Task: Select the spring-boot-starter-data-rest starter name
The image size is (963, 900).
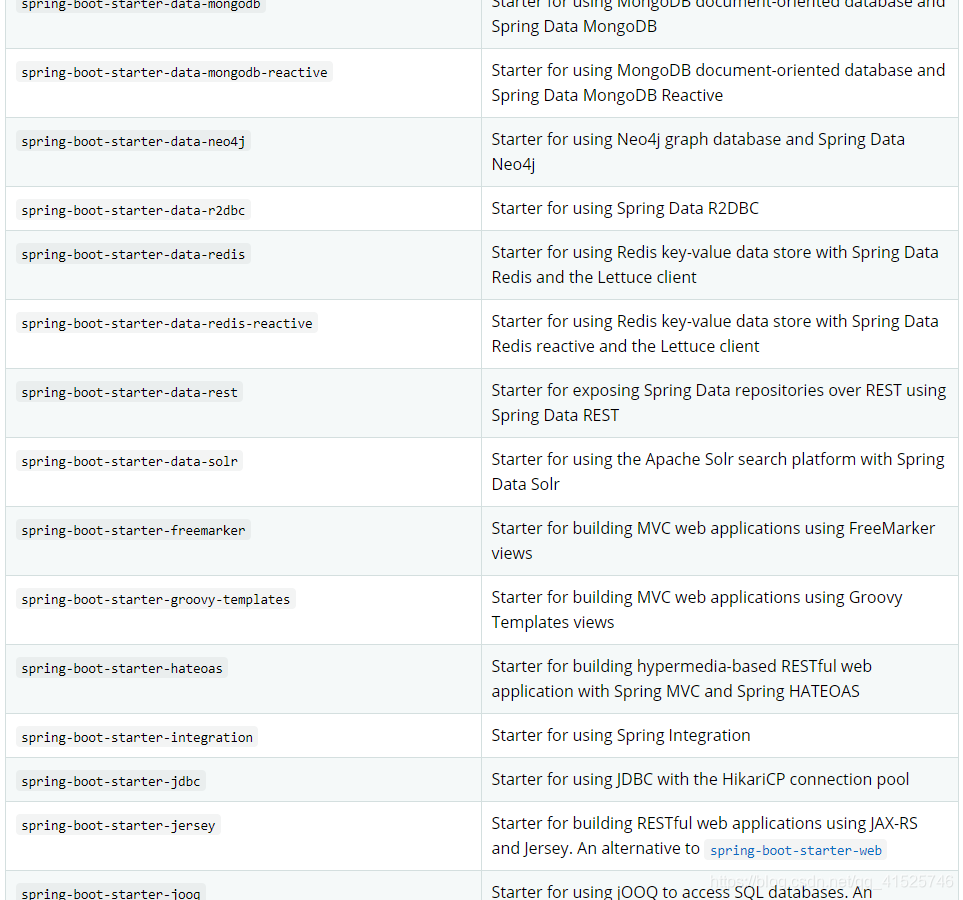Action: pos(129,392)
